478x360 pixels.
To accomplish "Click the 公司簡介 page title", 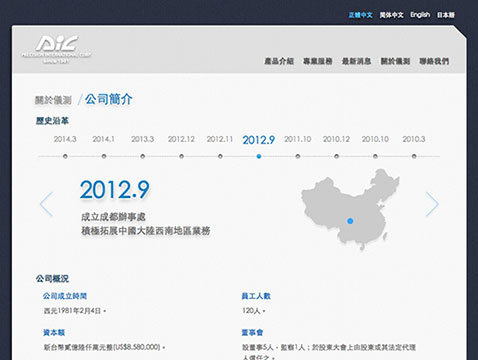I will (x=109, y=99).
